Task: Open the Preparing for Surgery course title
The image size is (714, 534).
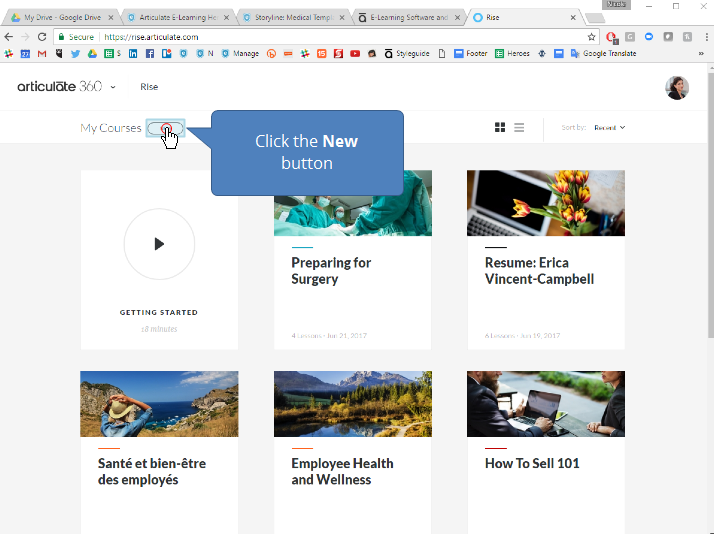Action: pyautogui.click(x=331, y=270)
